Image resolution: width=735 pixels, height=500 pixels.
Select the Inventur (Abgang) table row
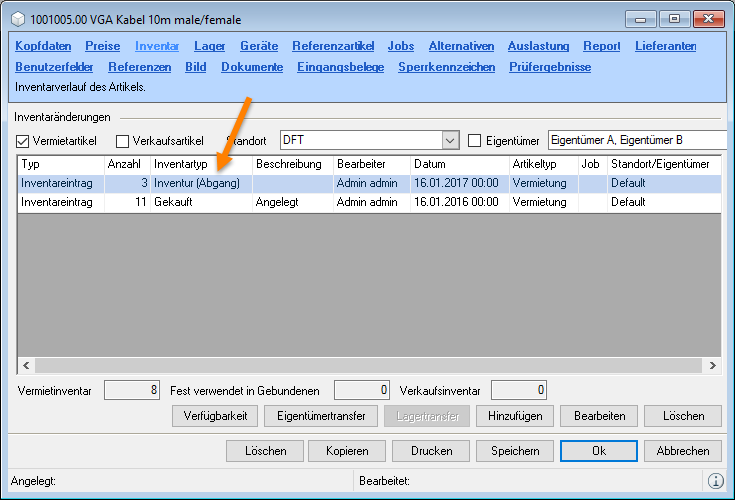pyautogui.click(x=300, y=184)
